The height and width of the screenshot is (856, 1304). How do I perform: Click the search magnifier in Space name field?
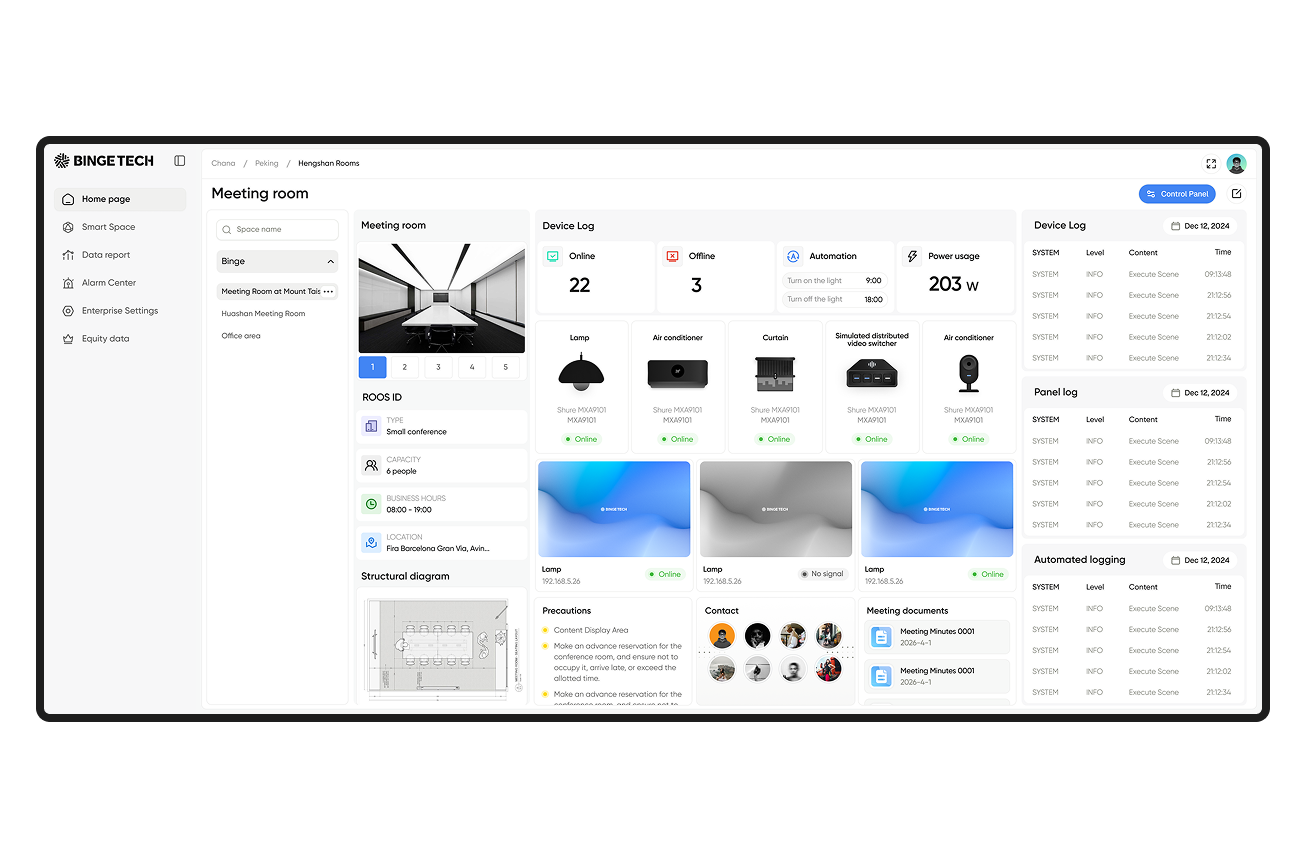click(227, 229)
